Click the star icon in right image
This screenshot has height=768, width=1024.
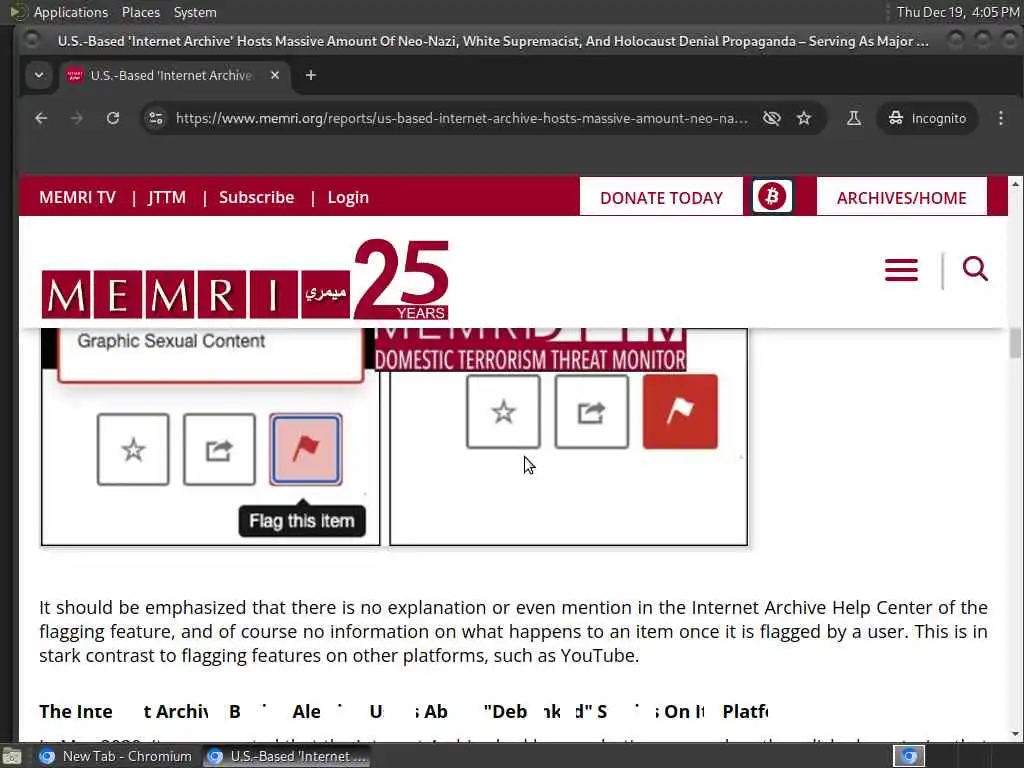[504, 411]
